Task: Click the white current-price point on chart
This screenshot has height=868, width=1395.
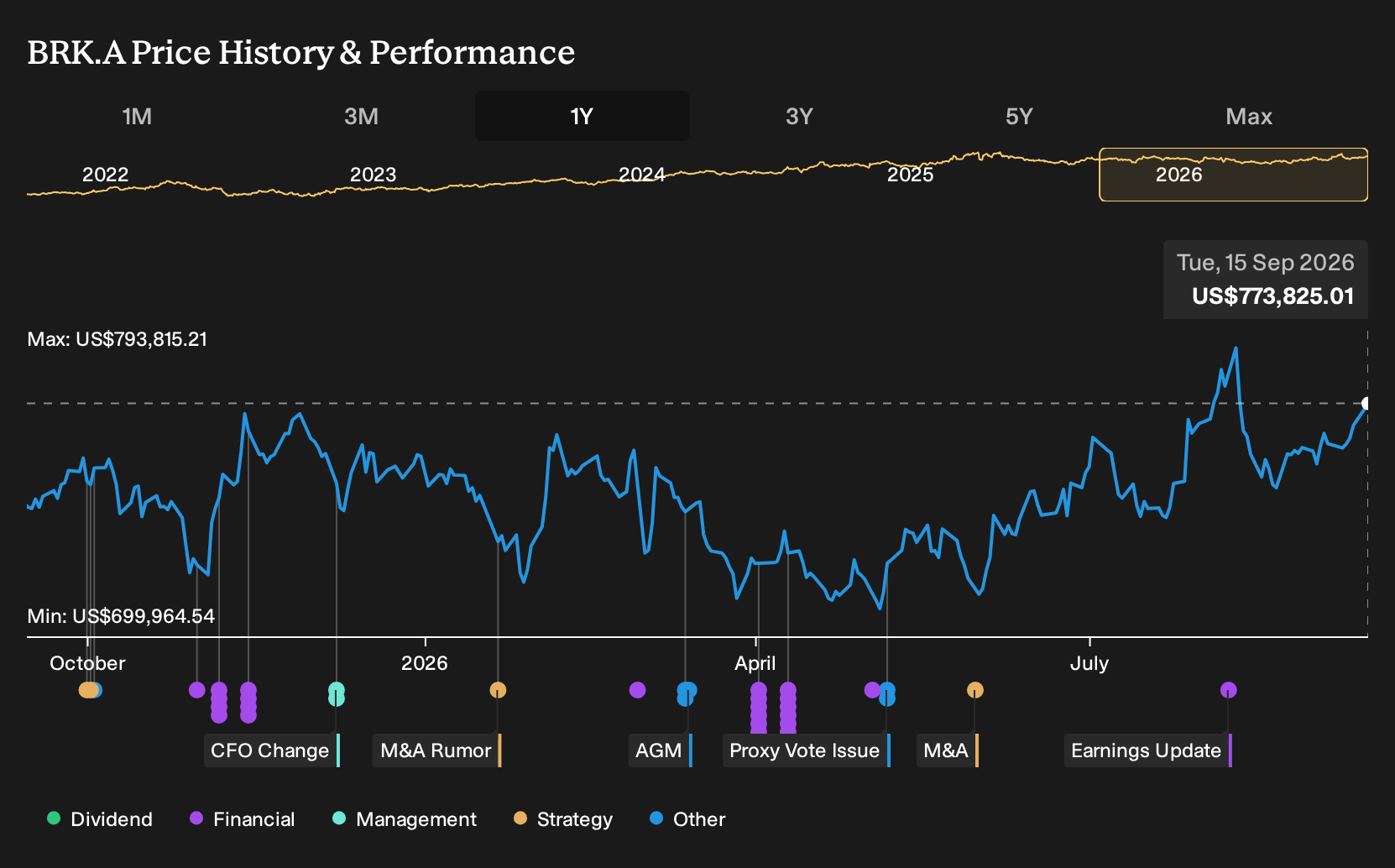Action: (1366, 404)
